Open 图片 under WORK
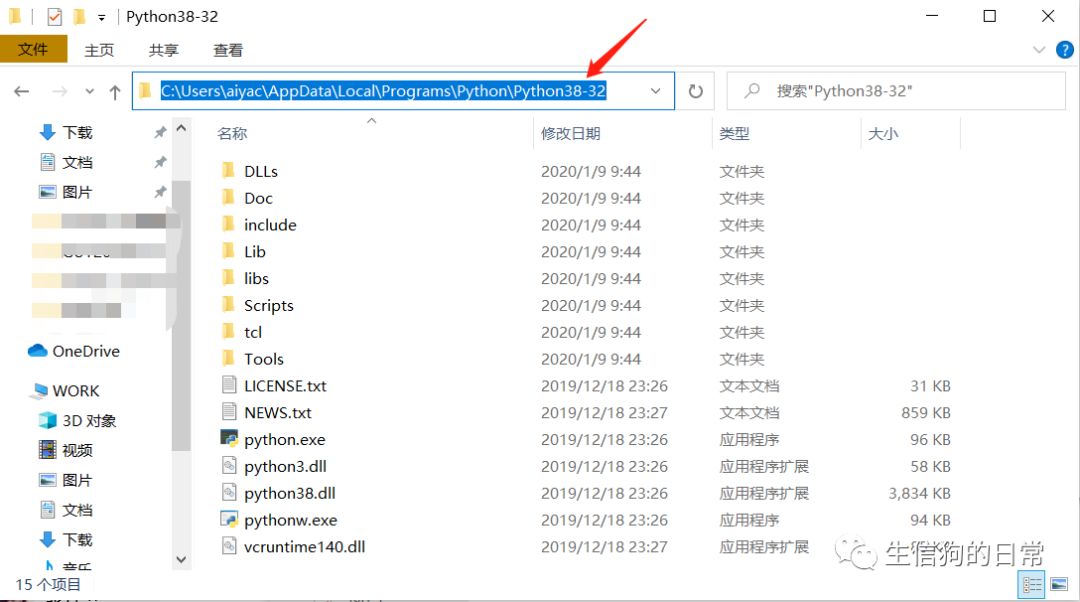This screenshot has width=1080, height=602. coord(66,480)
